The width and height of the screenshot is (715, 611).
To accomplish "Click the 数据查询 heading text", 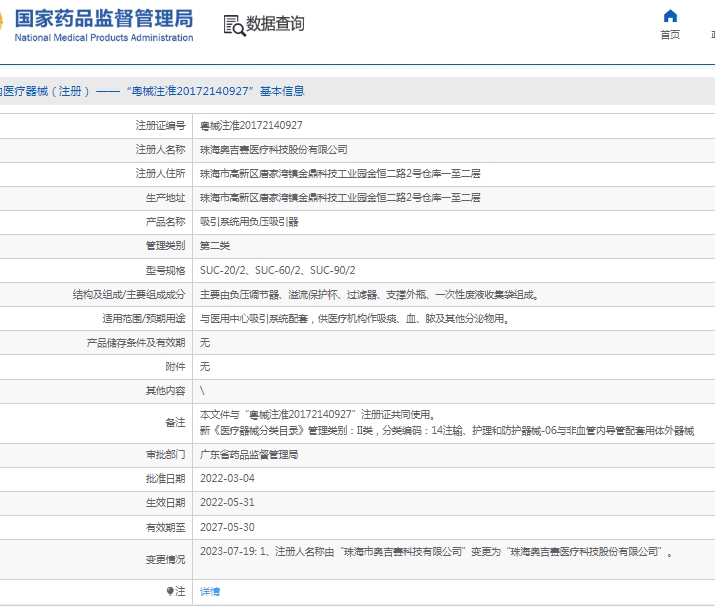I will tap(275, 24).
